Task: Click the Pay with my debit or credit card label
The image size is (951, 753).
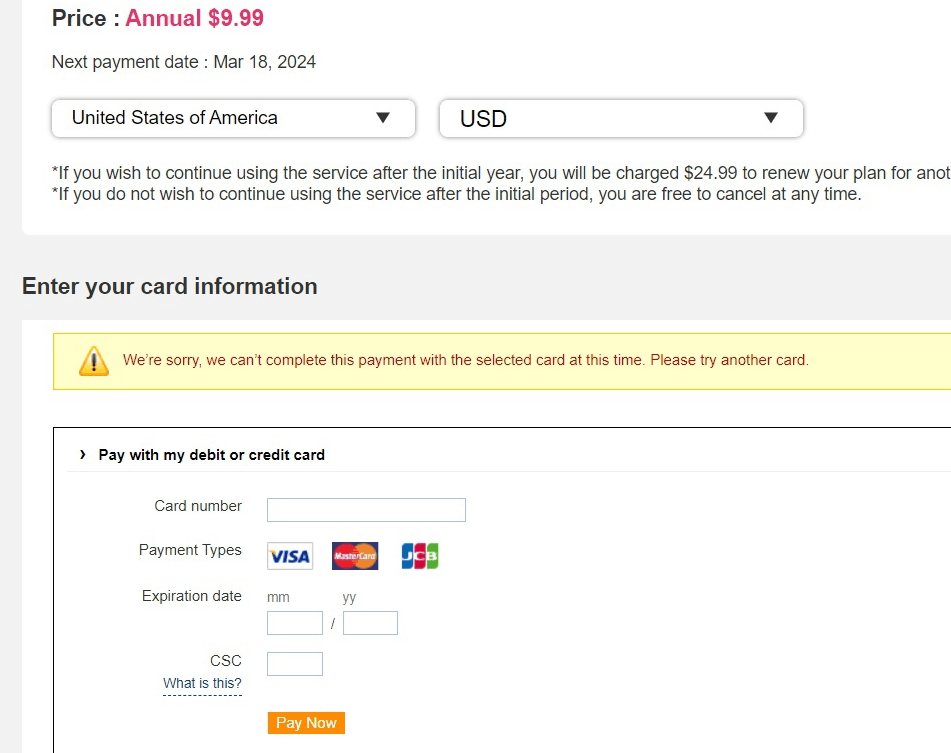Action: tap(212, 455)
